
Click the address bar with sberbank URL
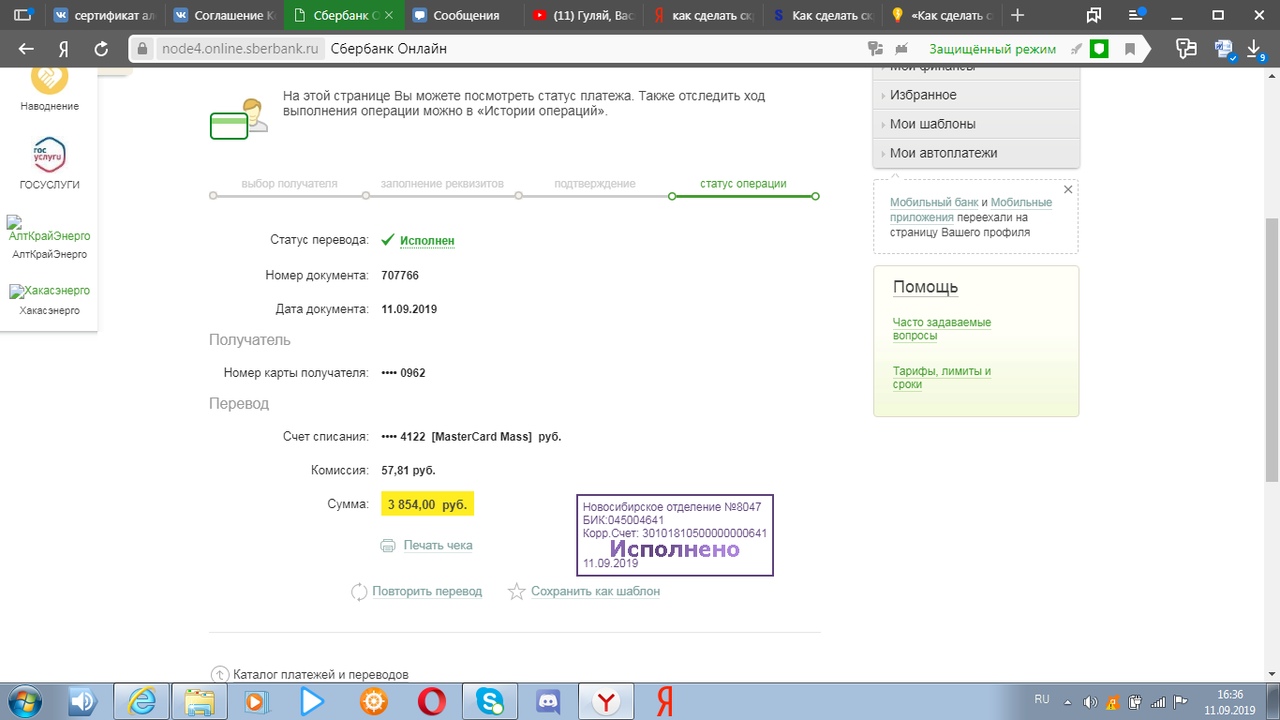pyautogui.click(x=500, y=49)
